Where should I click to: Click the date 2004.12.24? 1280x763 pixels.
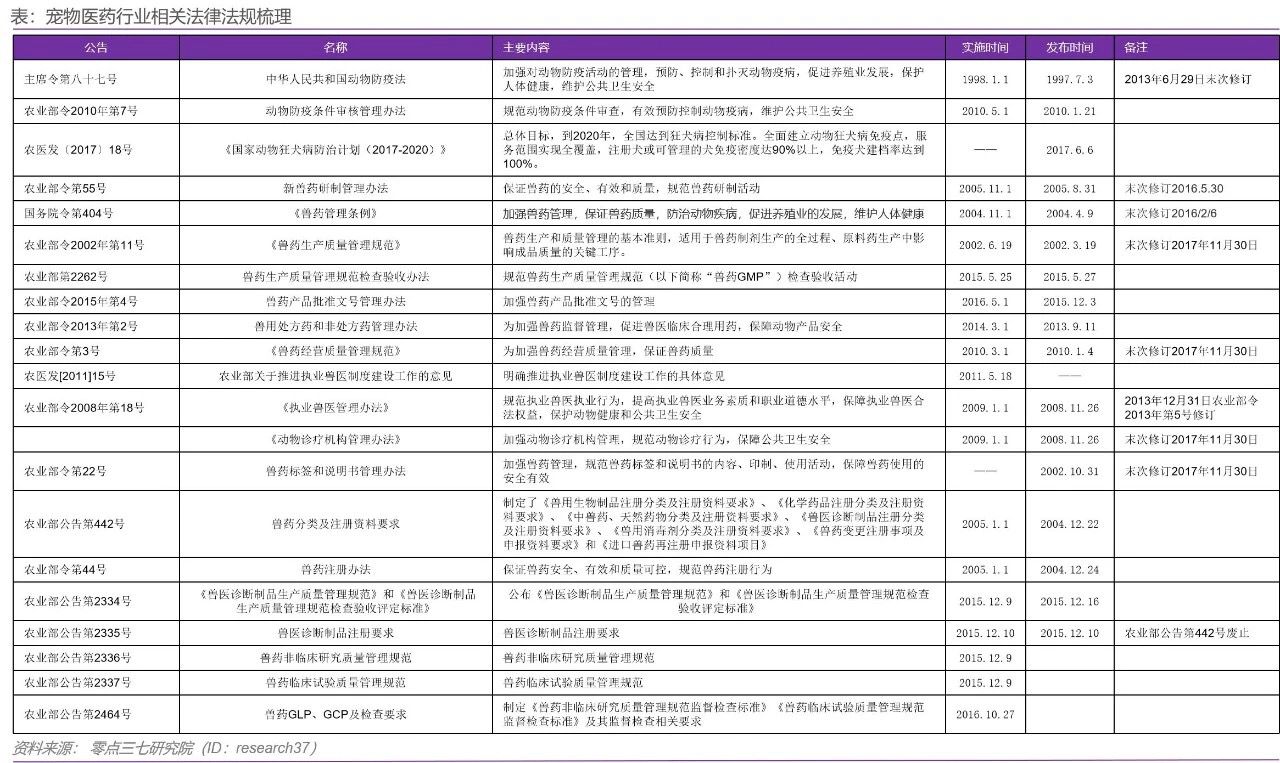pos(1069,569)
